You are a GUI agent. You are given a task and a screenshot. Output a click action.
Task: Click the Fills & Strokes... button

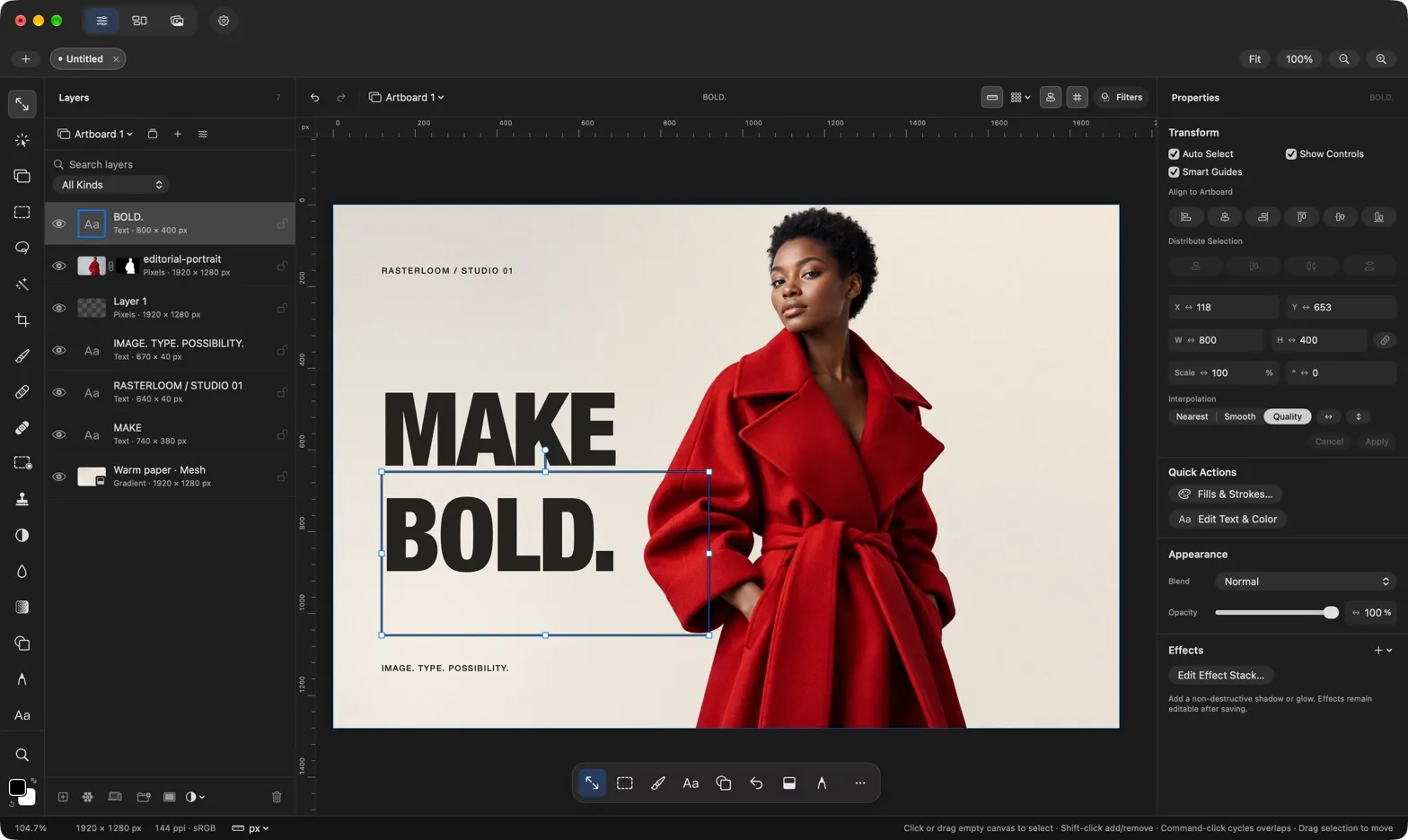(1226, 494)
